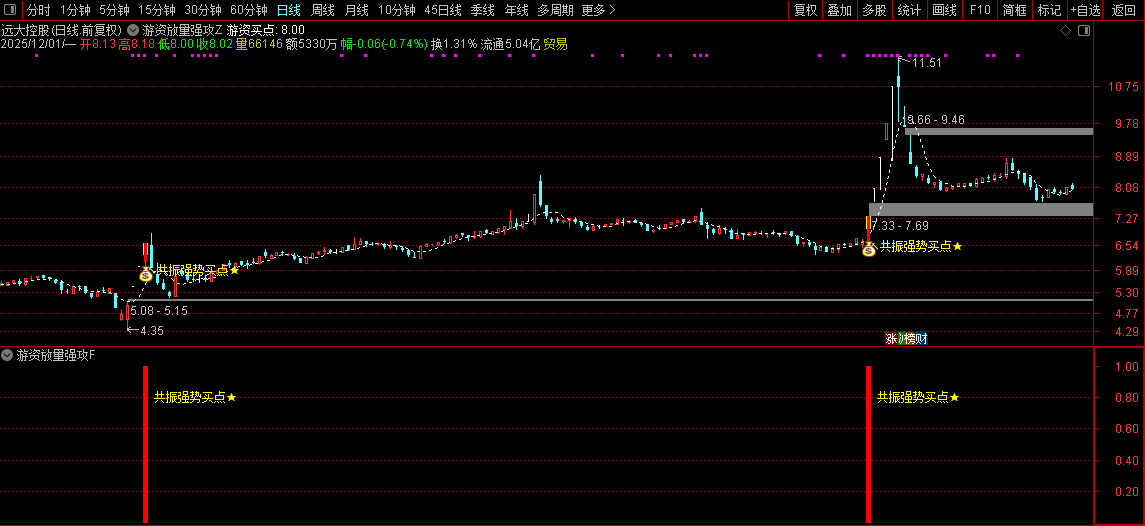Click the panel layout icon at top-left corner
This screenshot has width=1145, height=526.
point(10,10)
